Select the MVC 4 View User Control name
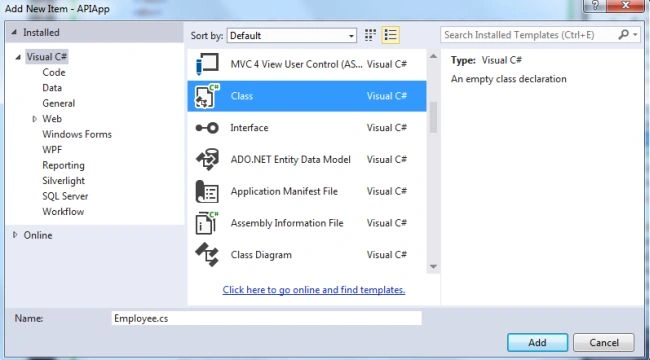The width and height of the screenshot is (650, 360). [x=297, y=64]
